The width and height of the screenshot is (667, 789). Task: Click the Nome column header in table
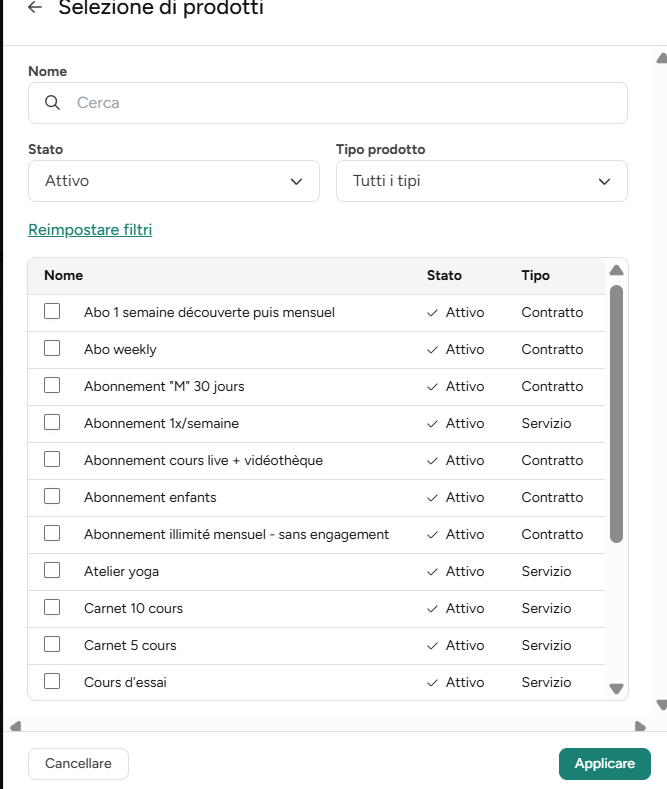(63, 275)
